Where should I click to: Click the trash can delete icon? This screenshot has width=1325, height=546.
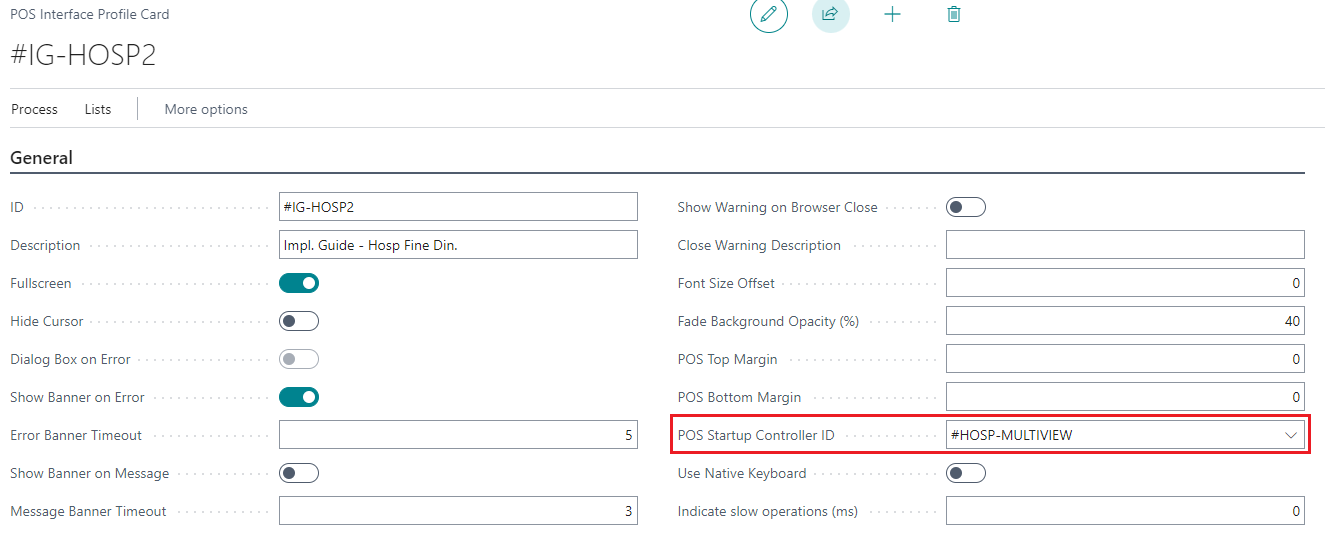(953, 14)
